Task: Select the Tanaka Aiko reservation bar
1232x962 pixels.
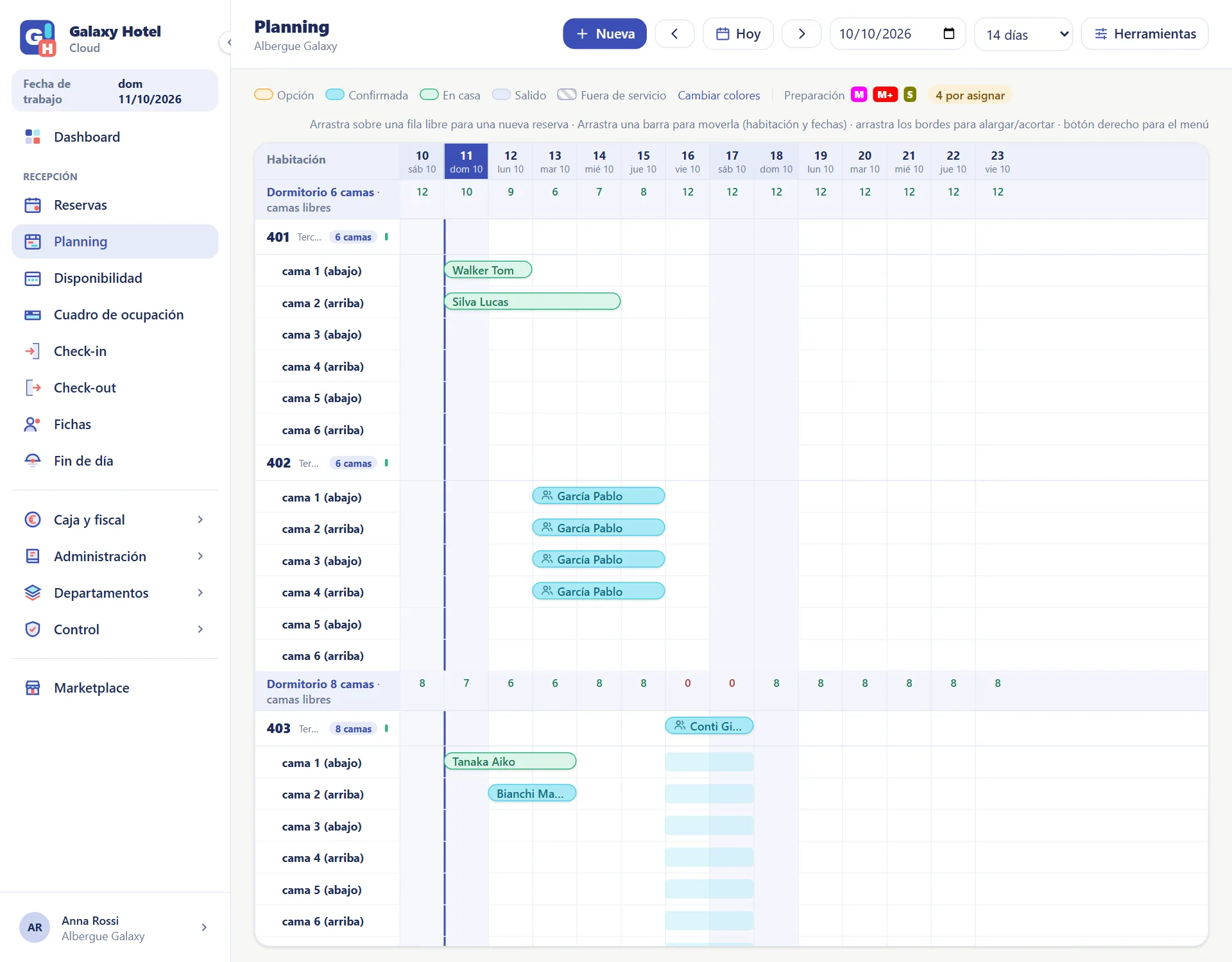Action: tap(510, 761)
